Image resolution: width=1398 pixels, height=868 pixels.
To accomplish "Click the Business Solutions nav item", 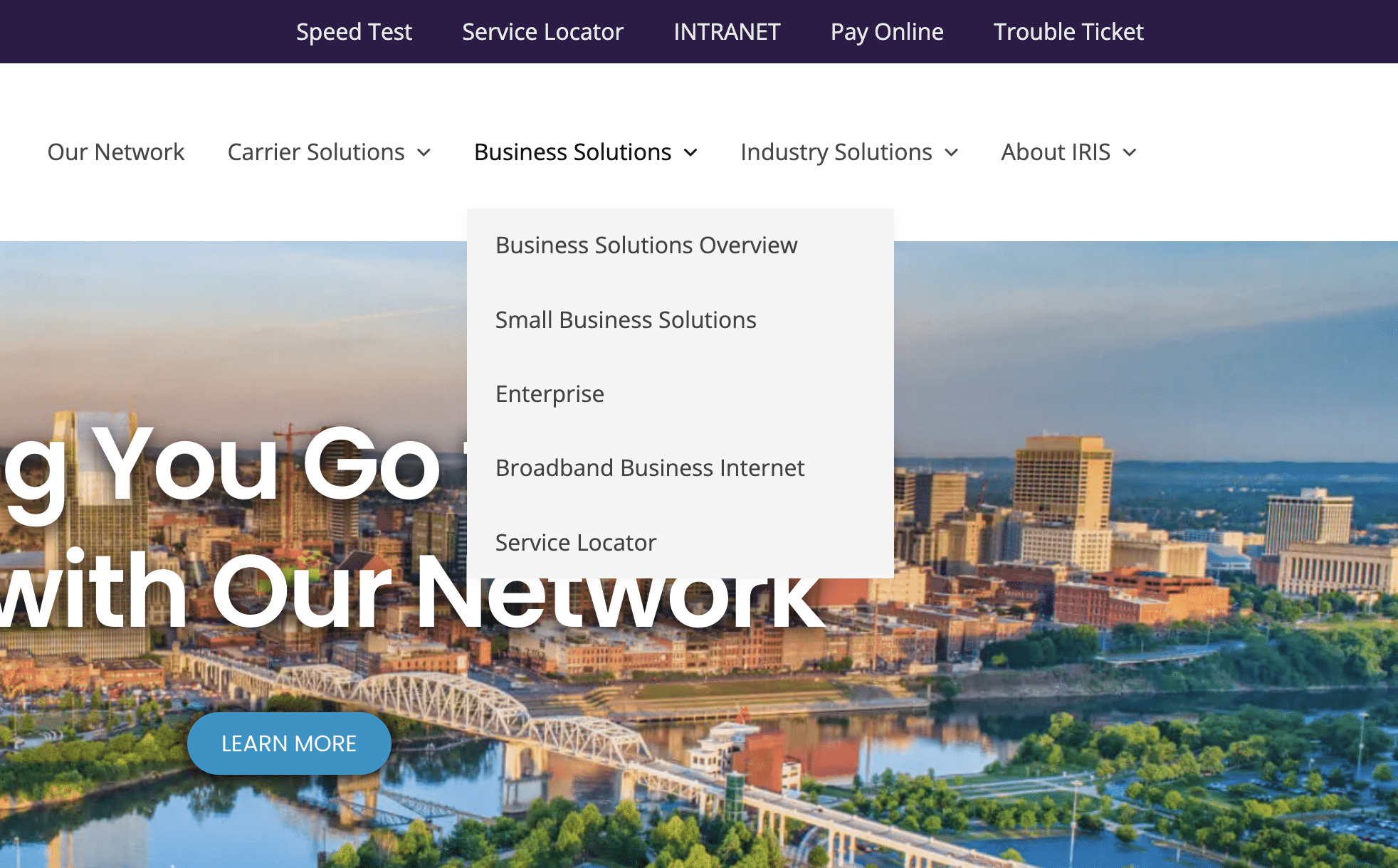I will coord(573,152).
